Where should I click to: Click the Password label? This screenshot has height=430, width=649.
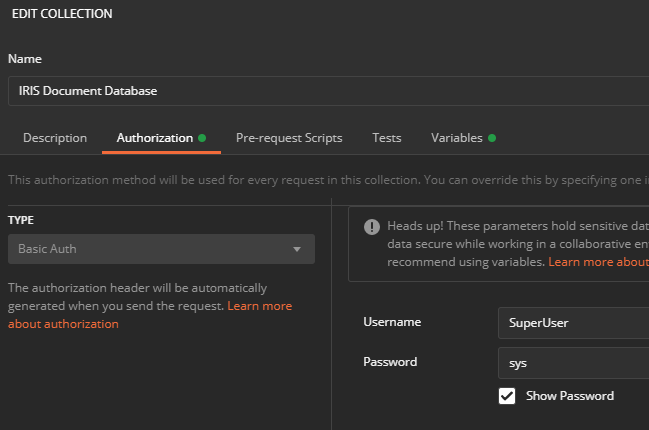(390, 362)
